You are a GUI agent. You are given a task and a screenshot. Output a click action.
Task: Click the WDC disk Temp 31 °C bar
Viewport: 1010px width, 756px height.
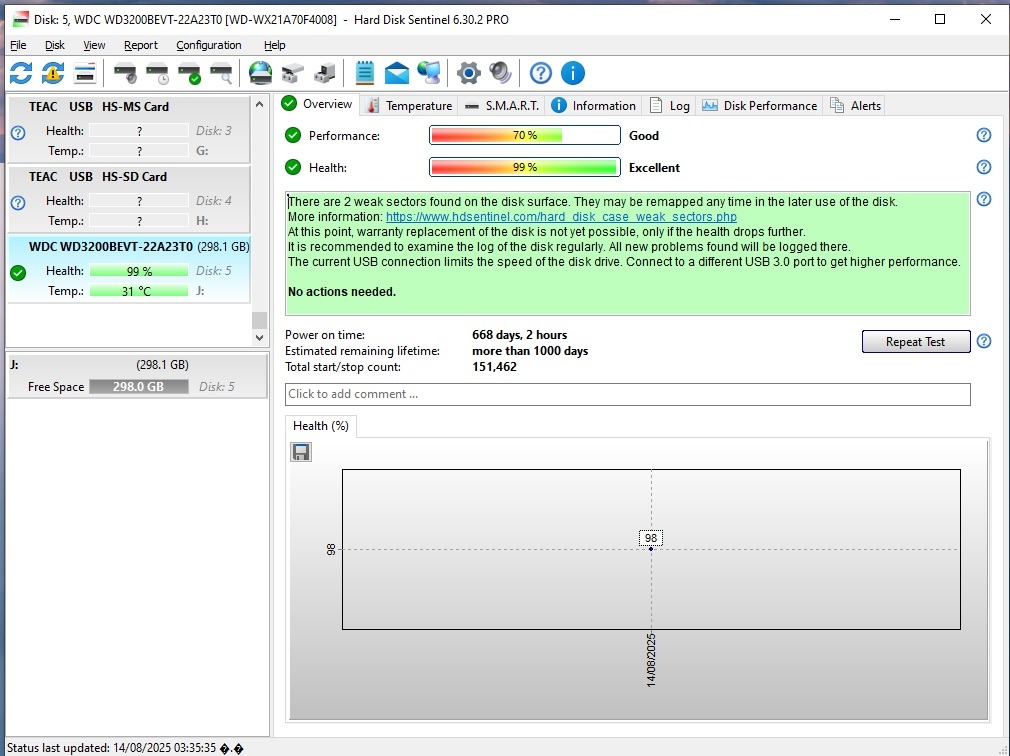138,291
